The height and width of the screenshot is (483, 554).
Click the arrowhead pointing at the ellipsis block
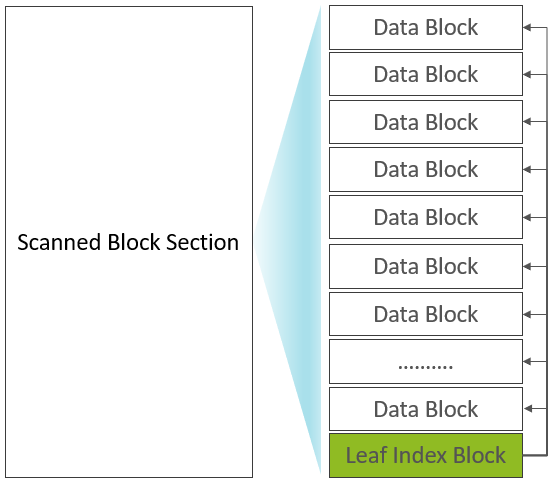tap(527, 361)
